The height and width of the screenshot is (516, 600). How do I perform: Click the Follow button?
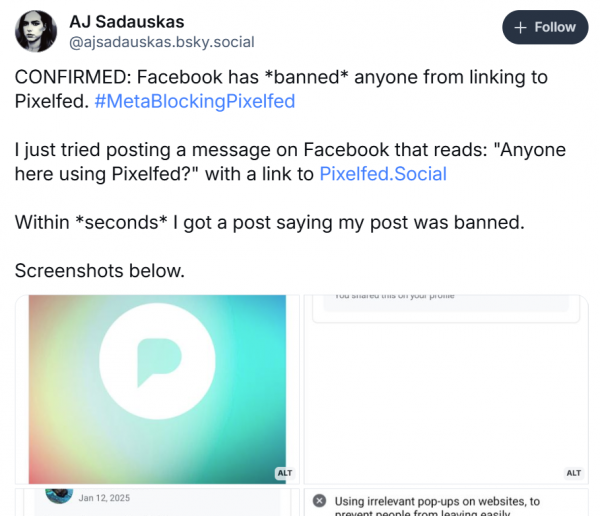coord(544,28)
